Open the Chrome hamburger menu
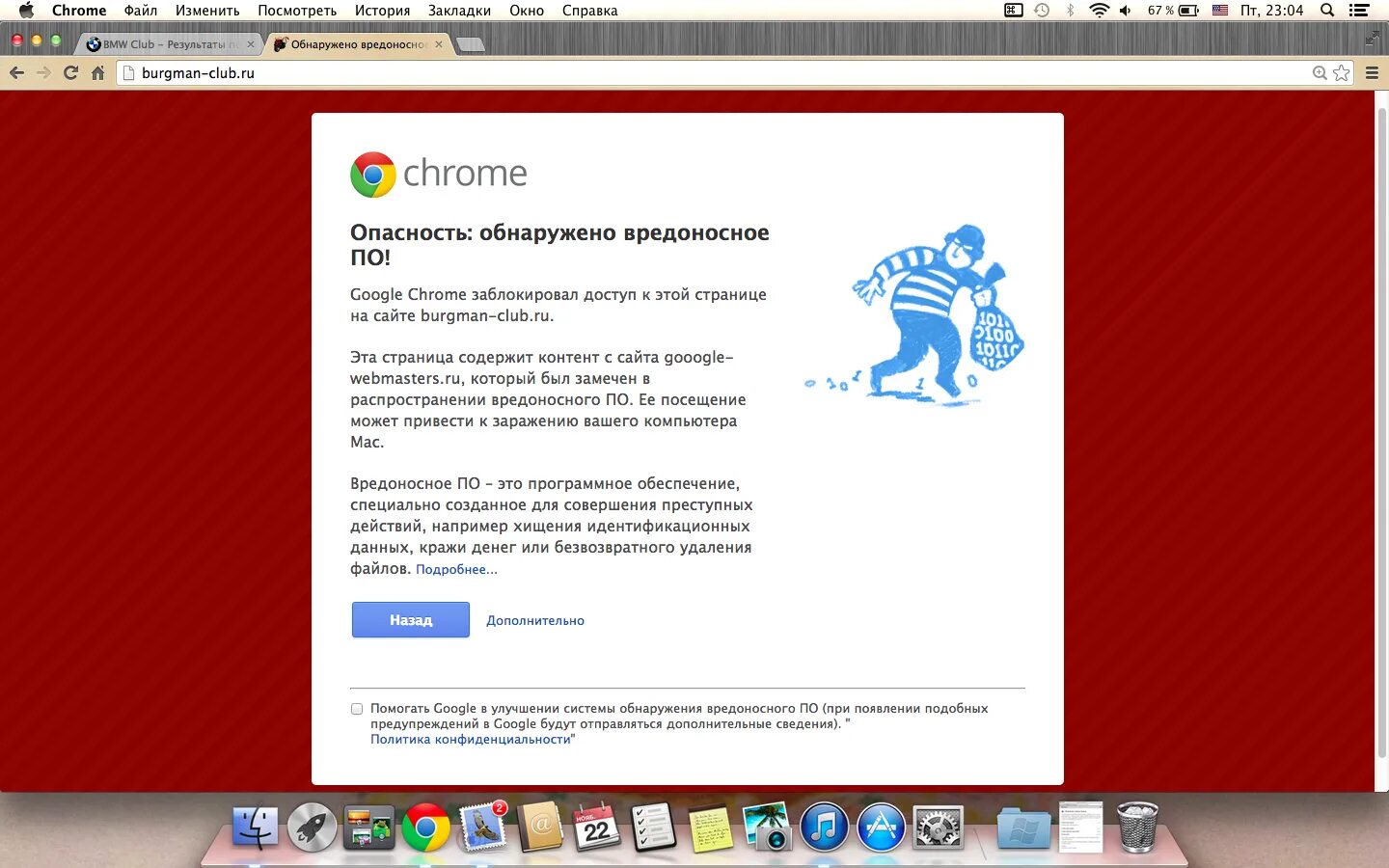Image resolution: width=1389 pixels, height=868 pixels. click(1372, 72)
